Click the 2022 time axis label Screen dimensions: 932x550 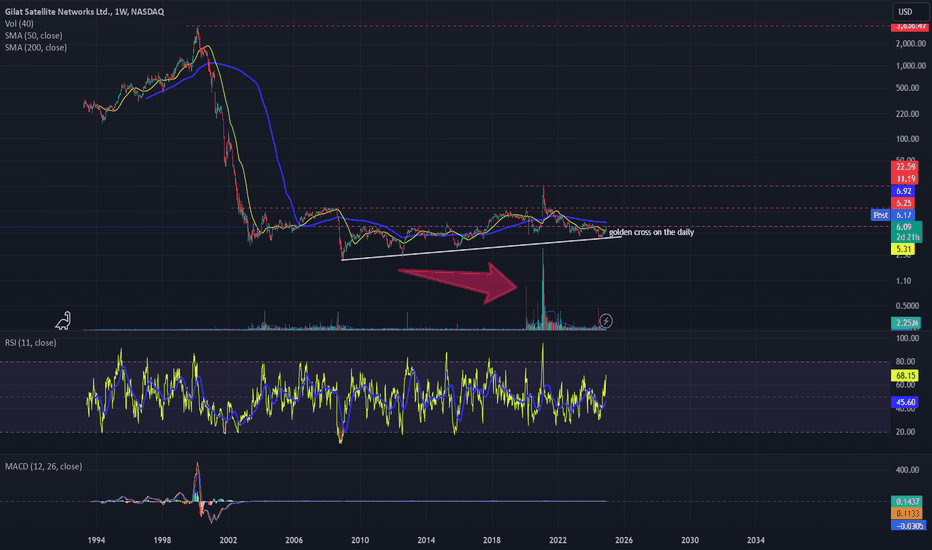558,540
